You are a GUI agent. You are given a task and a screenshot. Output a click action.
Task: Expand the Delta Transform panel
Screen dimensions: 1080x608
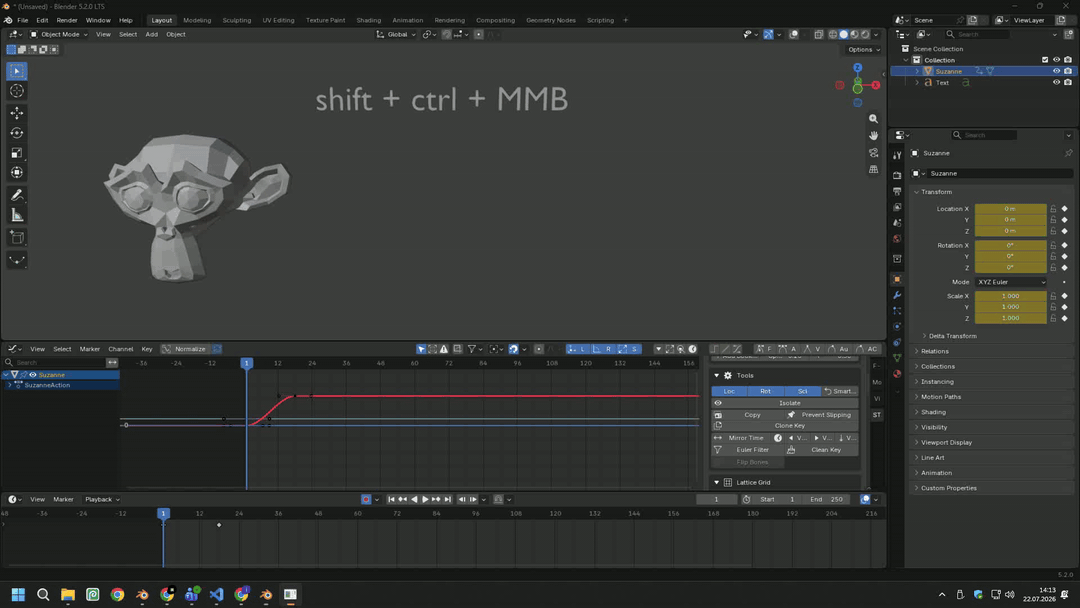952,336
